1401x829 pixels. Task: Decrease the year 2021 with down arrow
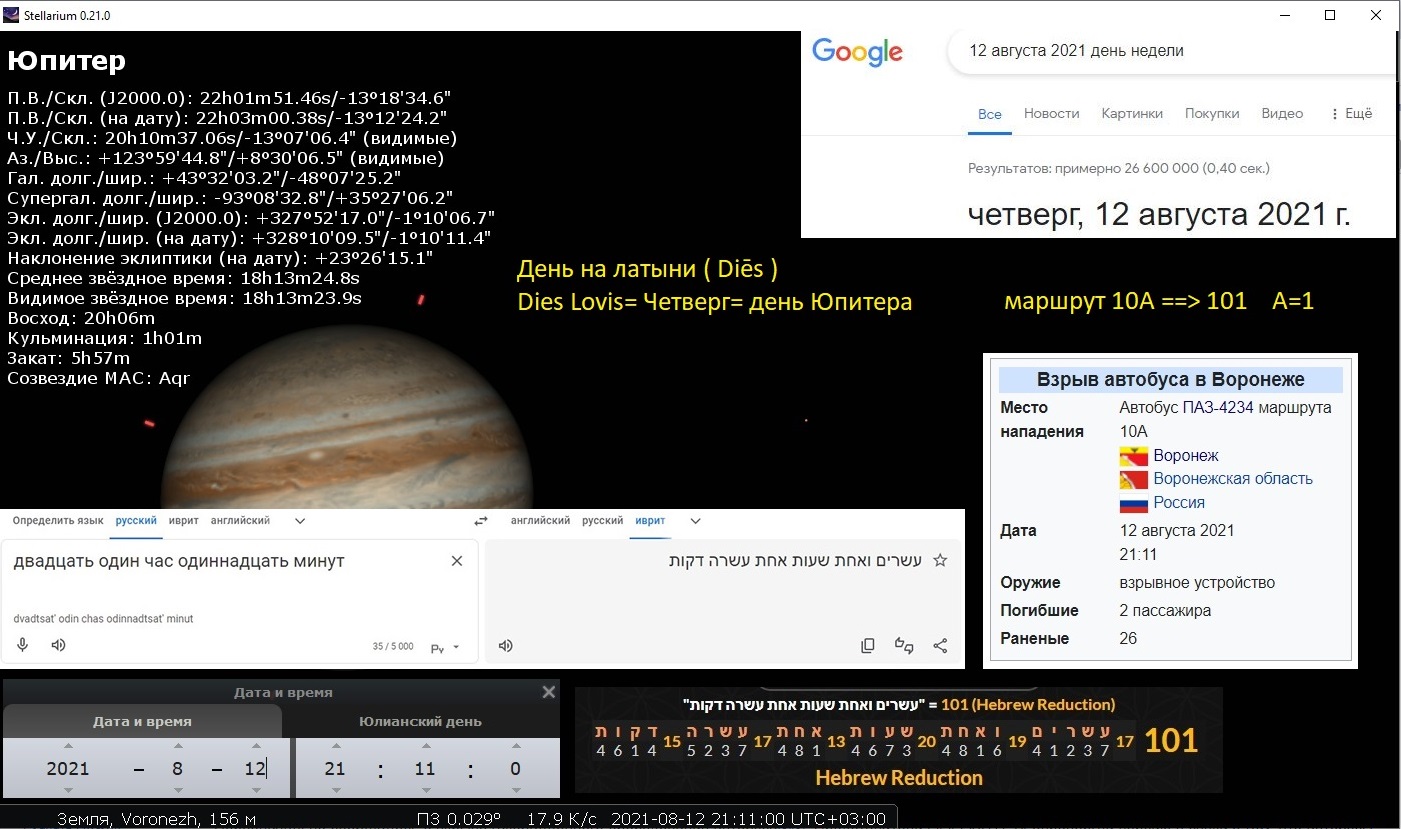click(x=68, y=789)
